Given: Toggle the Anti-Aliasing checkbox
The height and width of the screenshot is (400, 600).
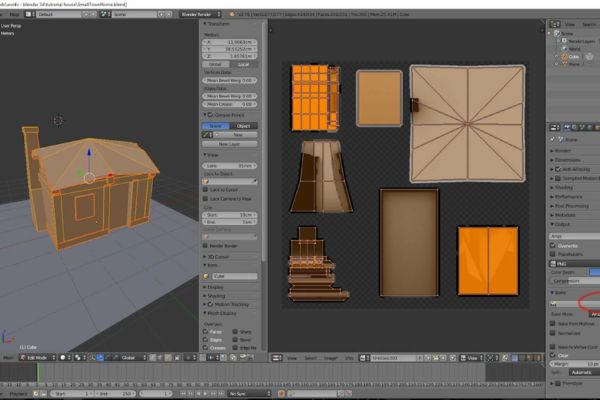Looking at the screenshot, I should coord(558,169).
